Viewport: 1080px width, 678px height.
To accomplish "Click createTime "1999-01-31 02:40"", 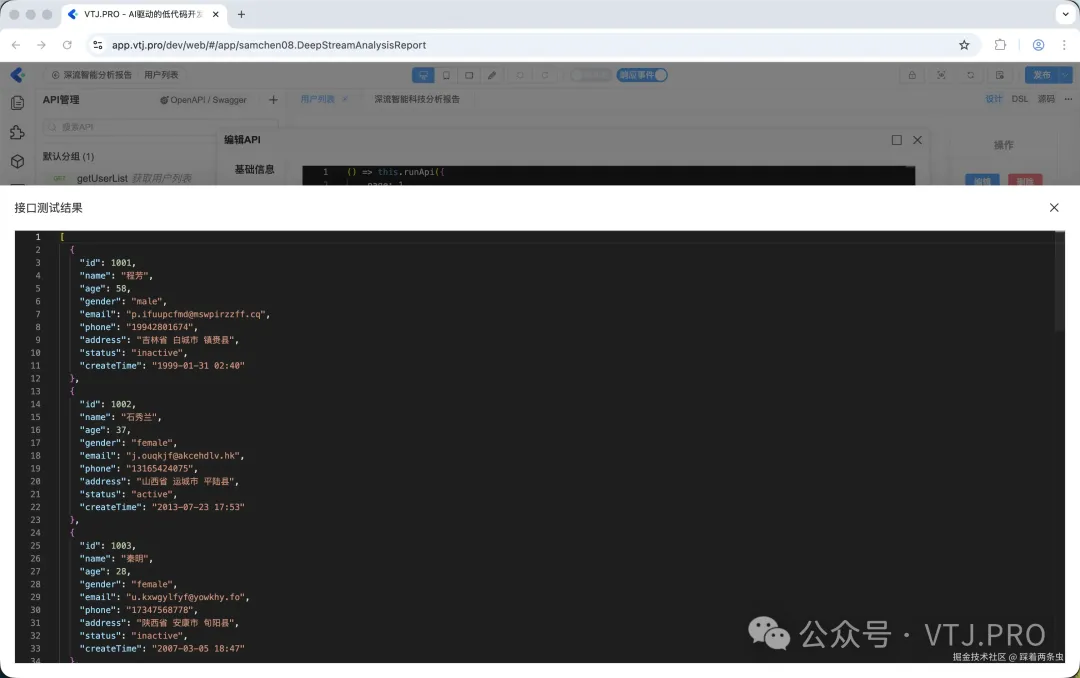I will click(x=198, y=366).
